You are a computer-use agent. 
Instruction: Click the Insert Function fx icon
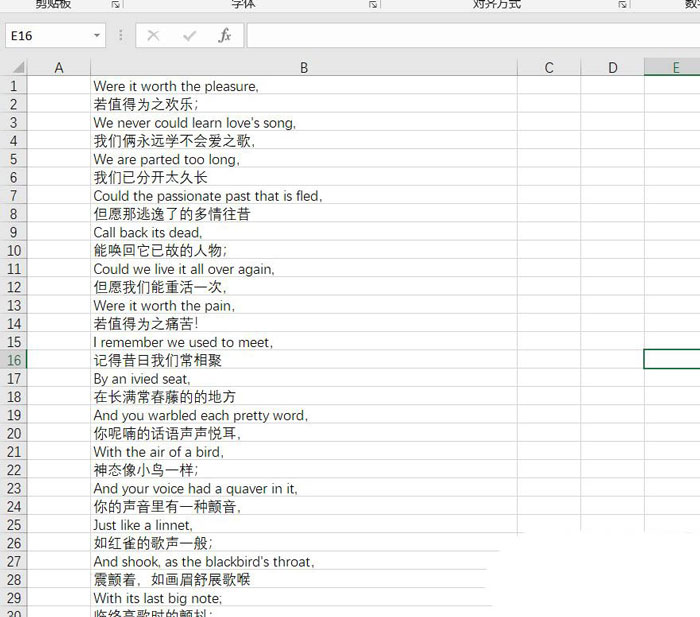click(225, 36)
